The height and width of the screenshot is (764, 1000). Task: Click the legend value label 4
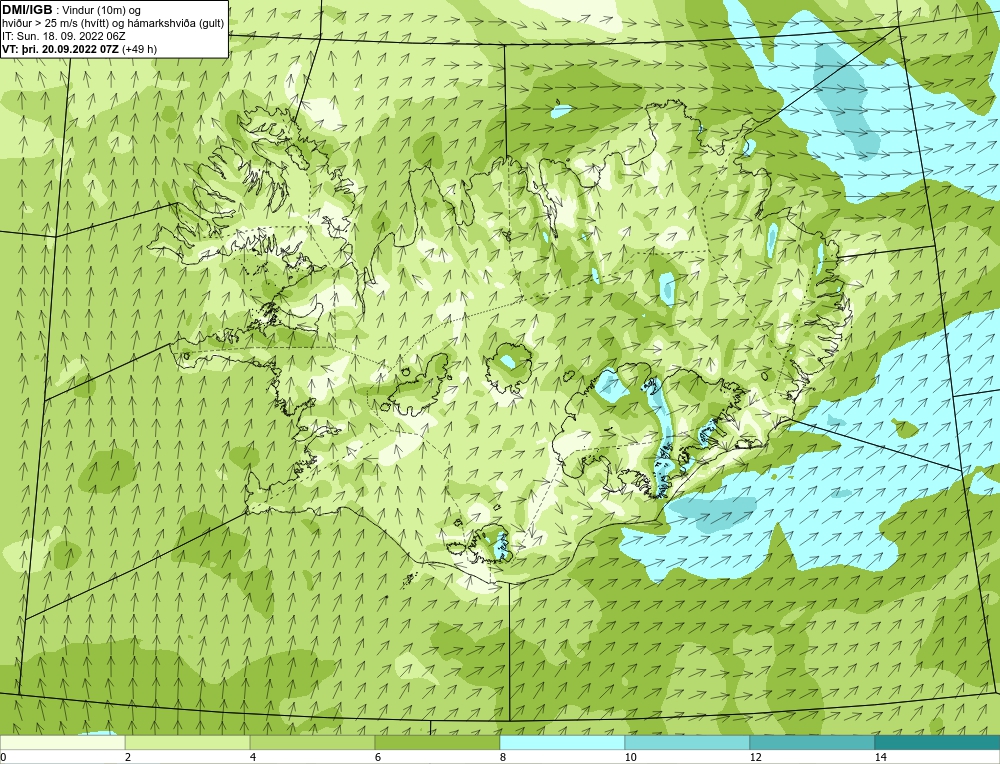(x=253, y=757)
